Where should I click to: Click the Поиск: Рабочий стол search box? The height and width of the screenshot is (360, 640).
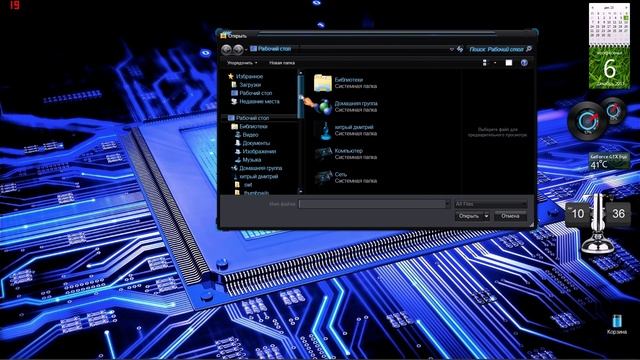coord(496,49)
